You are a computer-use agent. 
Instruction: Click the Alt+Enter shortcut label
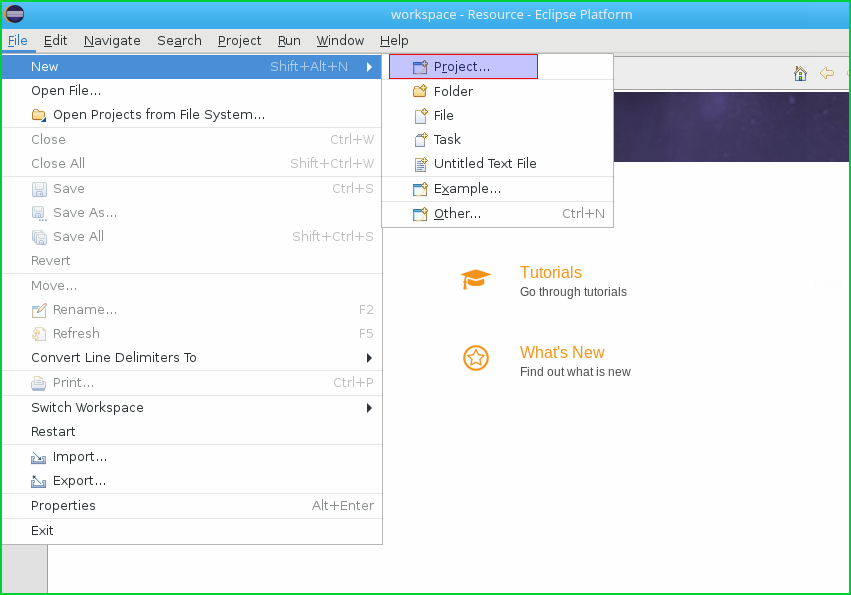pyautogui.click(x=342, y=506)
